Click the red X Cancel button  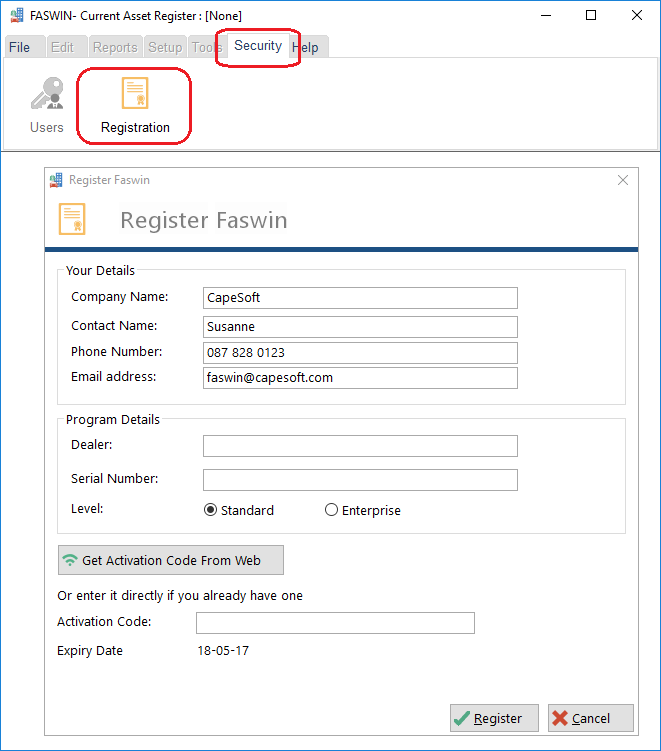coord(591,718)
